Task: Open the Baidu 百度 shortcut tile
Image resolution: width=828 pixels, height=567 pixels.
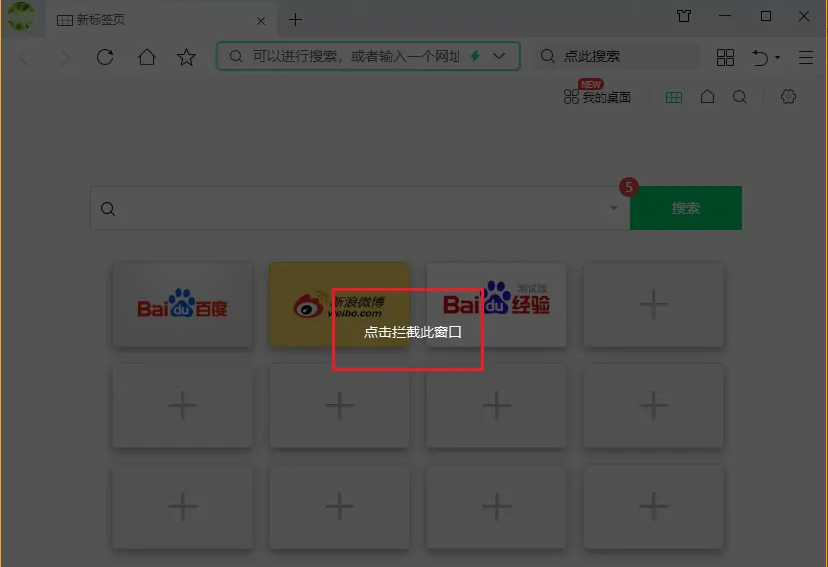Action: (x=183, y=305)
